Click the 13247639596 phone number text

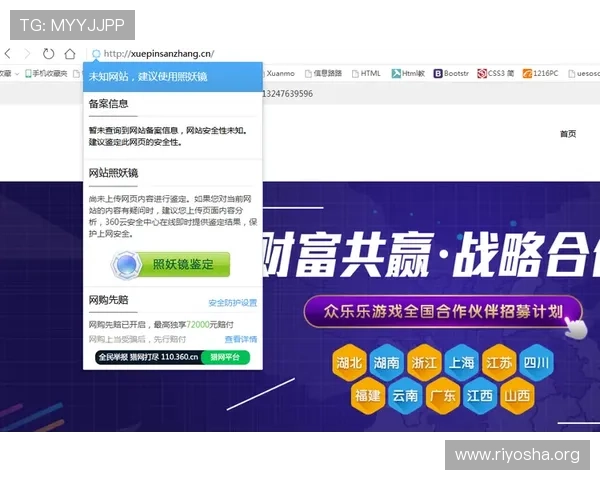tap(288, 94)
